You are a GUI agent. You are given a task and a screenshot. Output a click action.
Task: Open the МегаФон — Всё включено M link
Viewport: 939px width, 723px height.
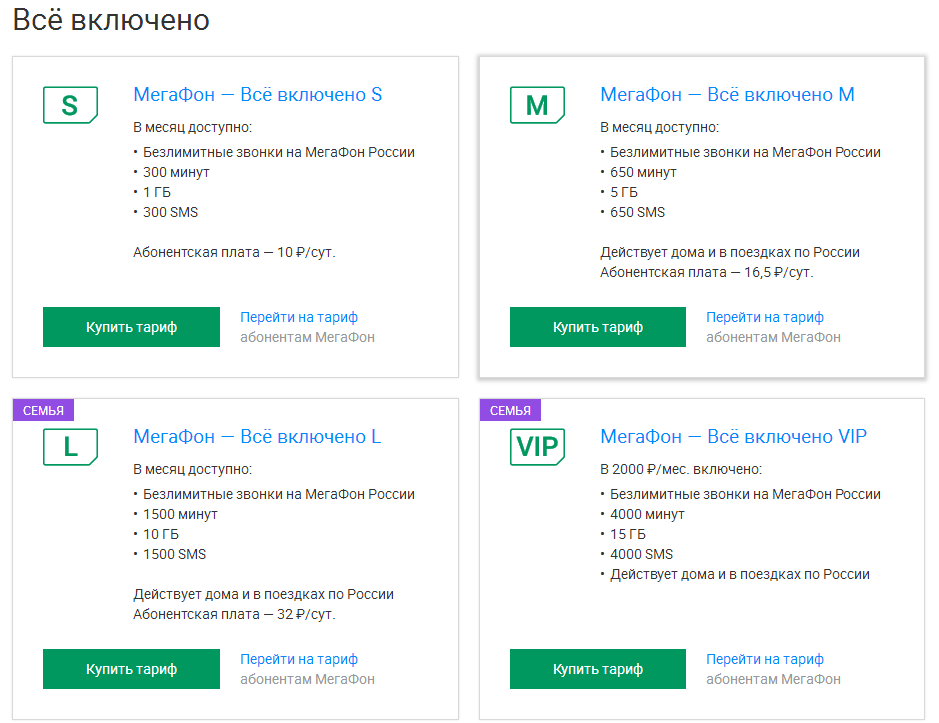(727, 95)
